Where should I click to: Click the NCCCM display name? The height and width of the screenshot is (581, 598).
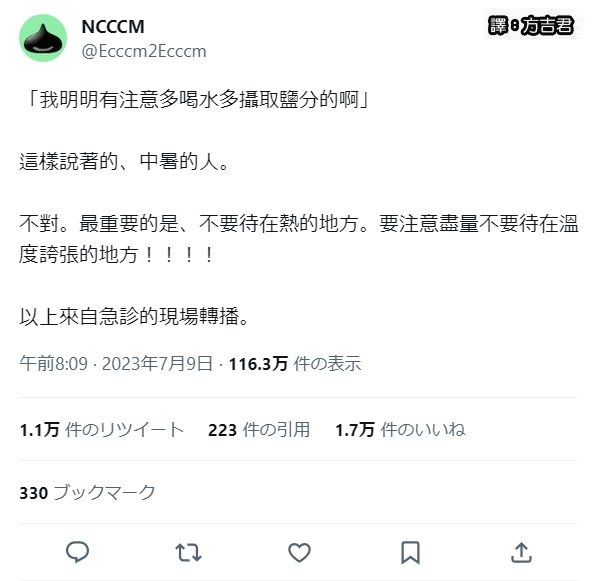pyautogui.click(x=113, y=27)
